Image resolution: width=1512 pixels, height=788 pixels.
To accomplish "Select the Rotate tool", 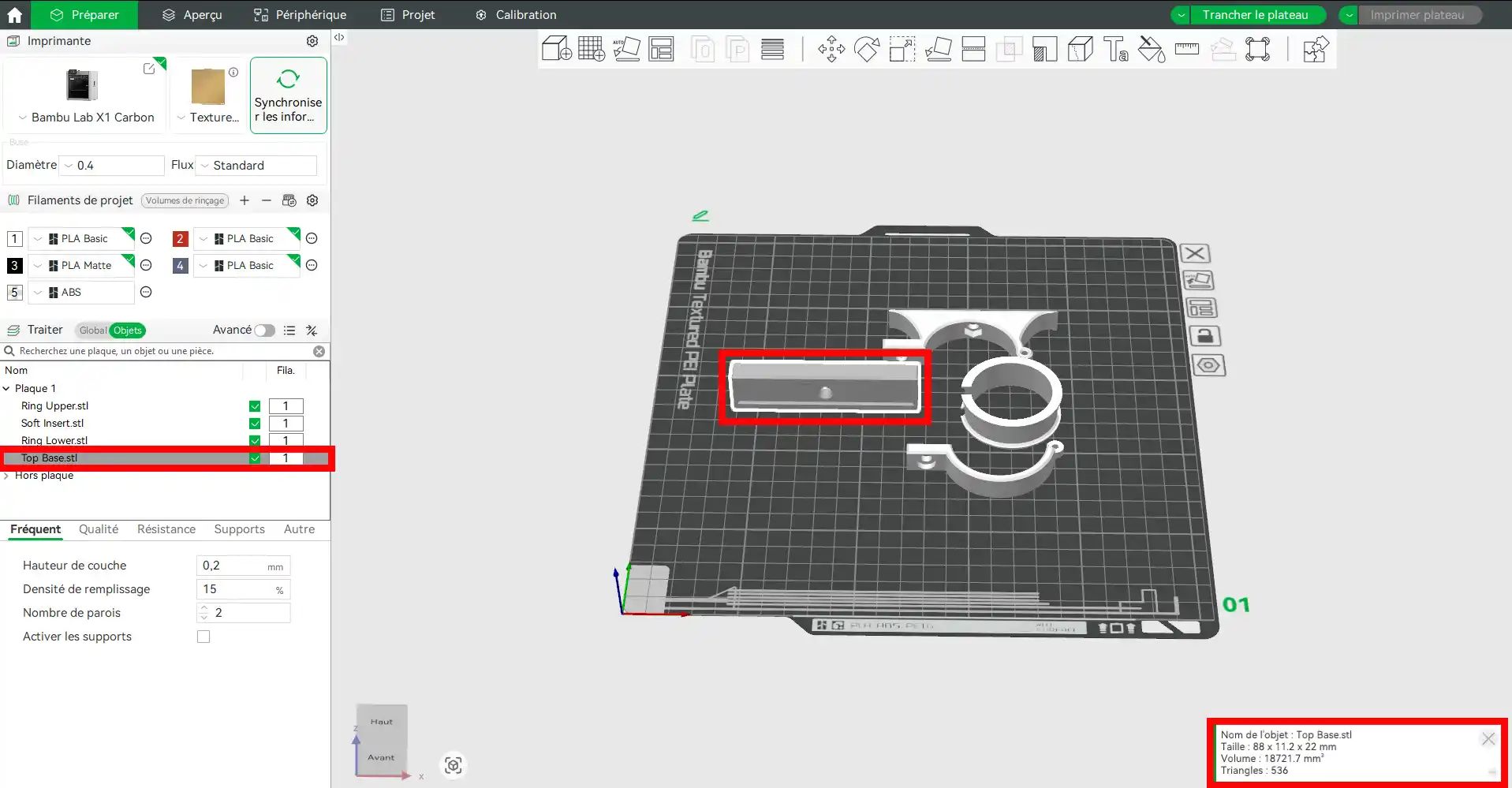I will pos(867,50).
